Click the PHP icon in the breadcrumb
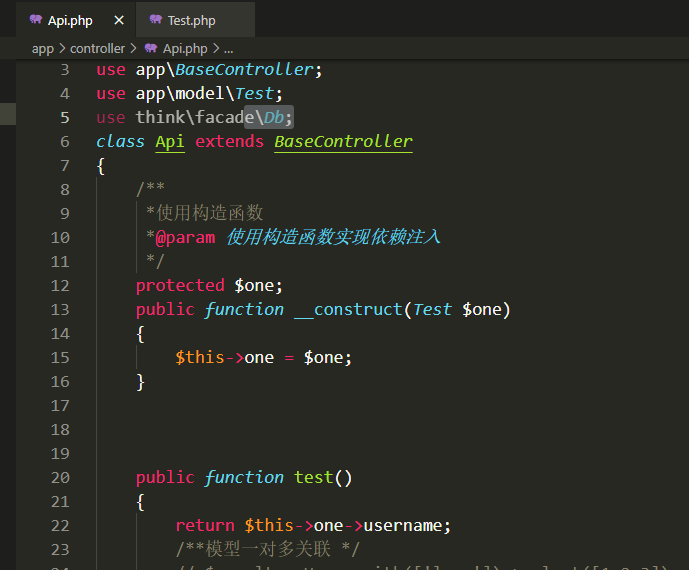 pyautogui.click(x=151, y=48)
